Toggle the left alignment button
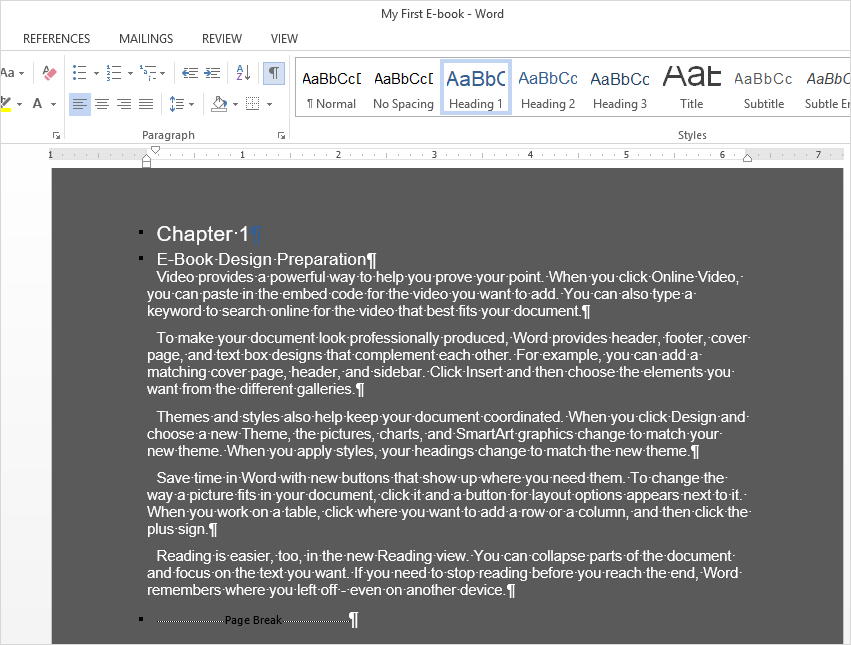 pyautogui.click(x=80, y=104)
